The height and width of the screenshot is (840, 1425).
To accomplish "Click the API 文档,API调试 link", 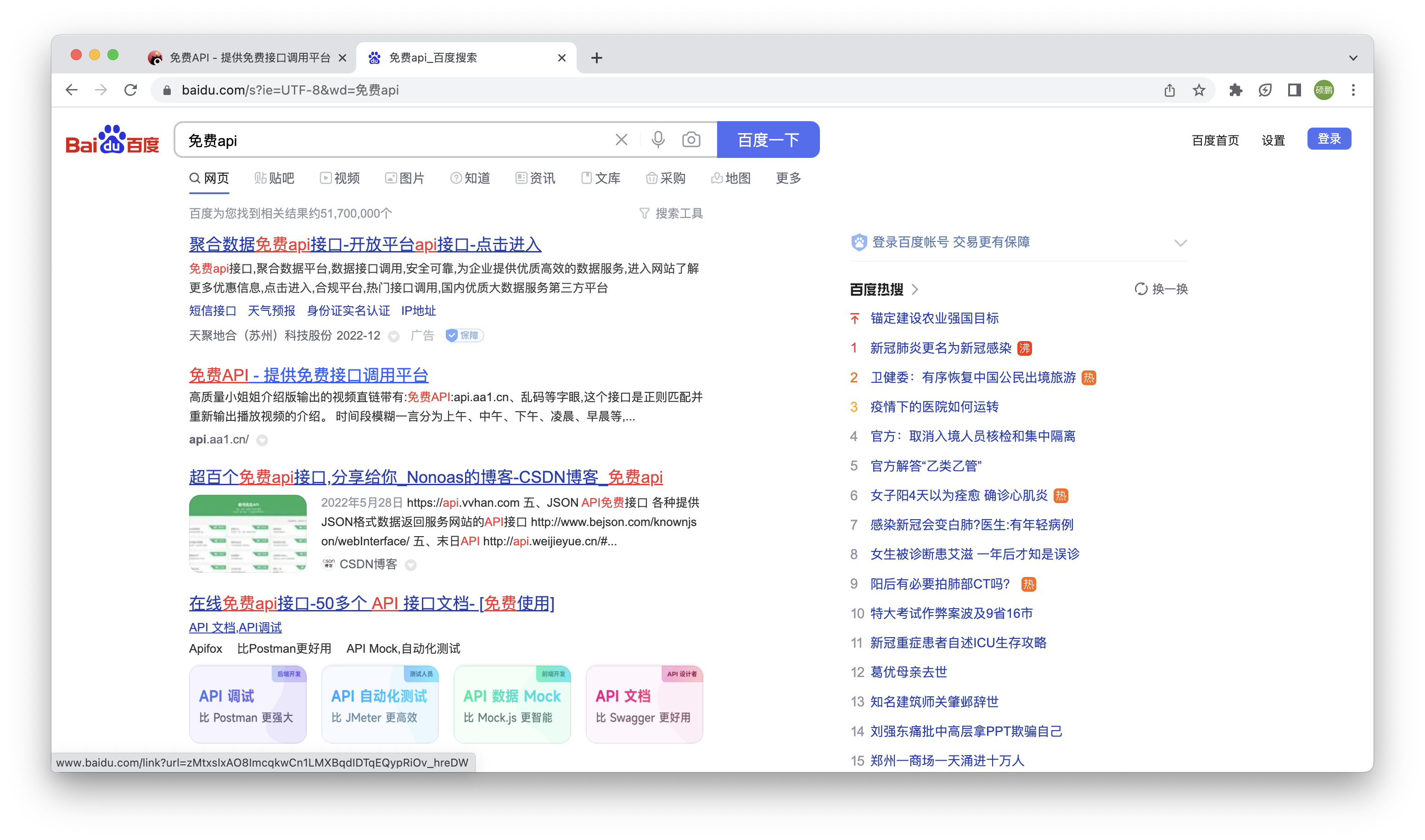I will click(236, 627).
